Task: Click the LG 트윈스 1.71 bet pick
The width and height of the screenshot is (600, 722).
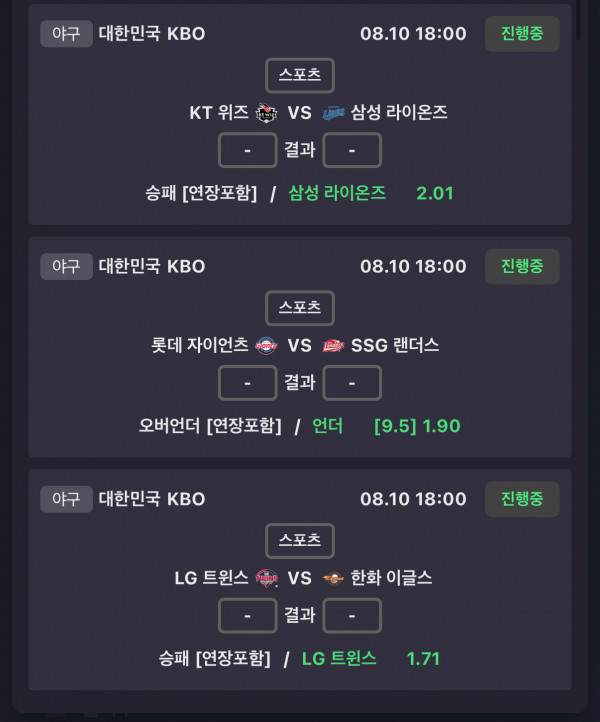Action: [x=371, y=658]
